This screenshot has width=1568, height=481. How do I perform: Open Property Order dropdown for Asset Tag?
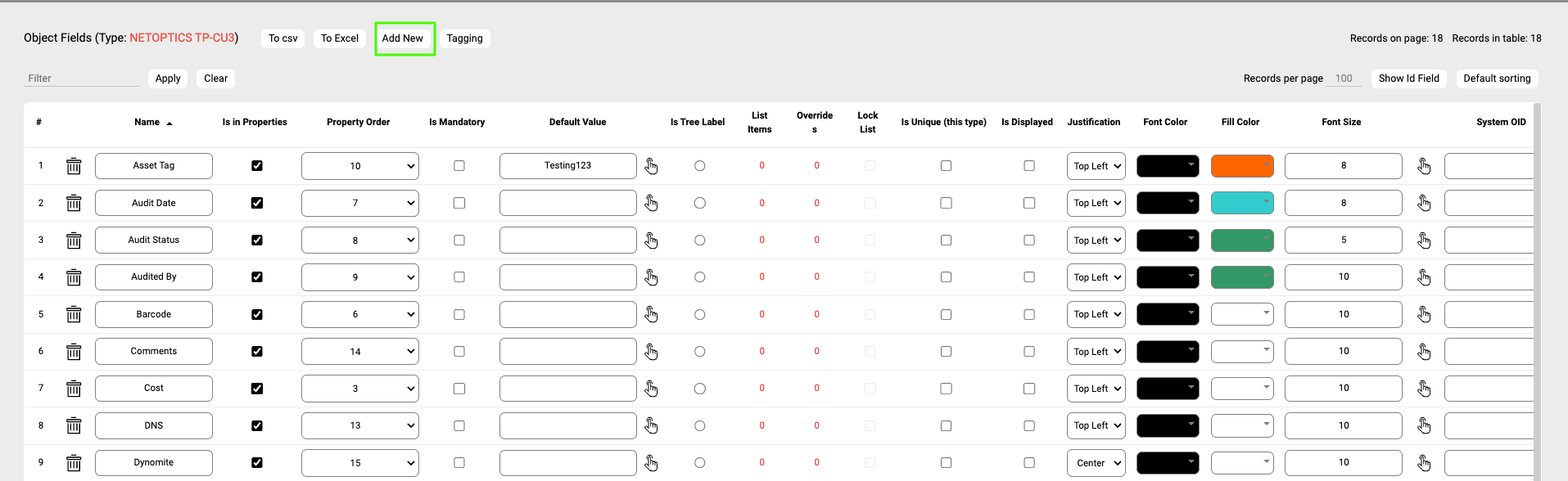tap(359, 166)
